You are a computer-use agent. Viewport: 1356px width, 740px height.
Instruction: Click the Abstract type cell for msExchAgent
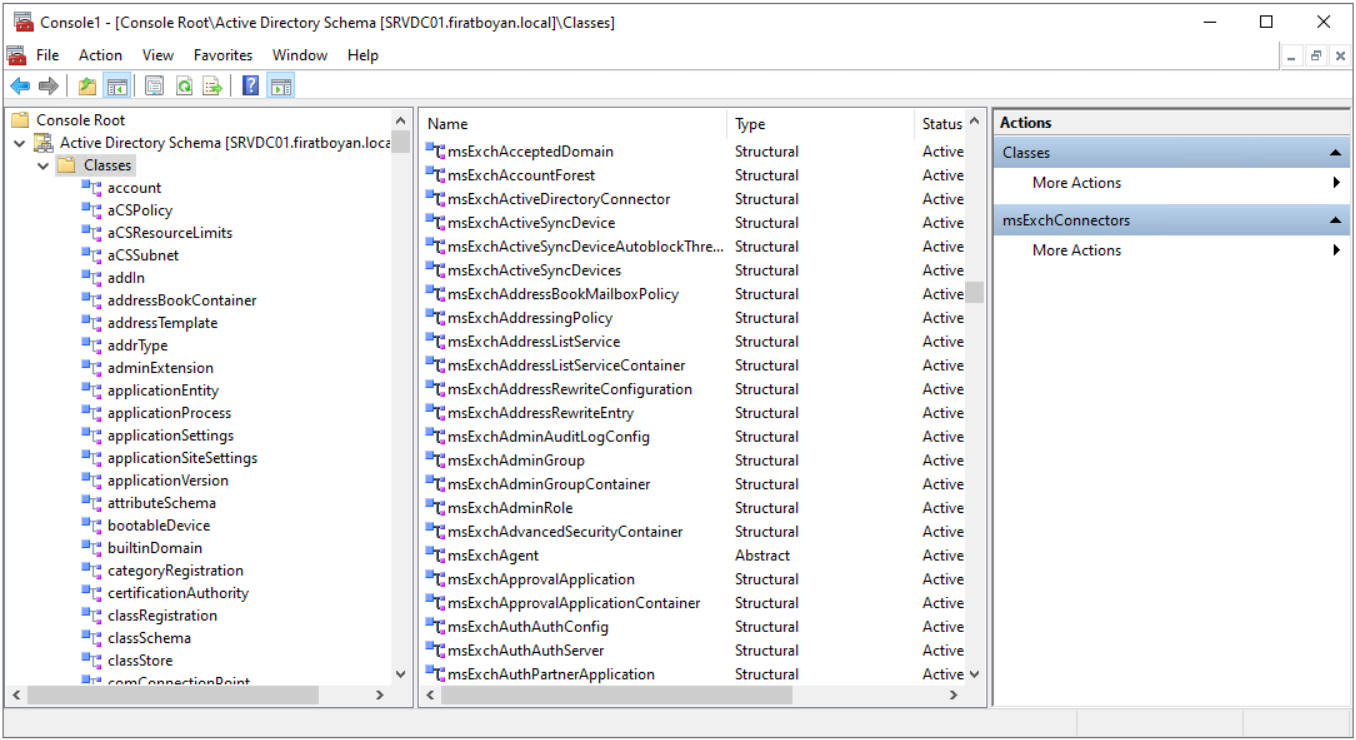click(762, 555)
